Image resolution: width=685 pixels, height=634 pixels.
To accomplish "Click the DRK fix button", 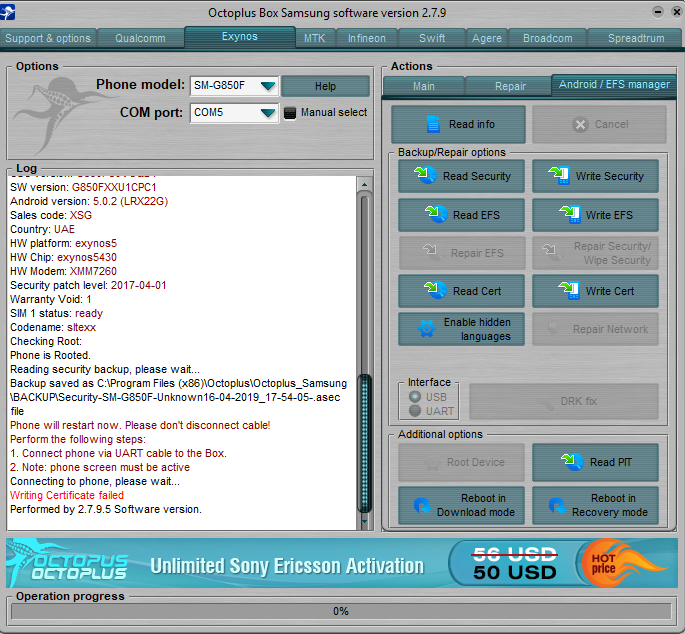I will pyautogui.click(x=564, y=401).
